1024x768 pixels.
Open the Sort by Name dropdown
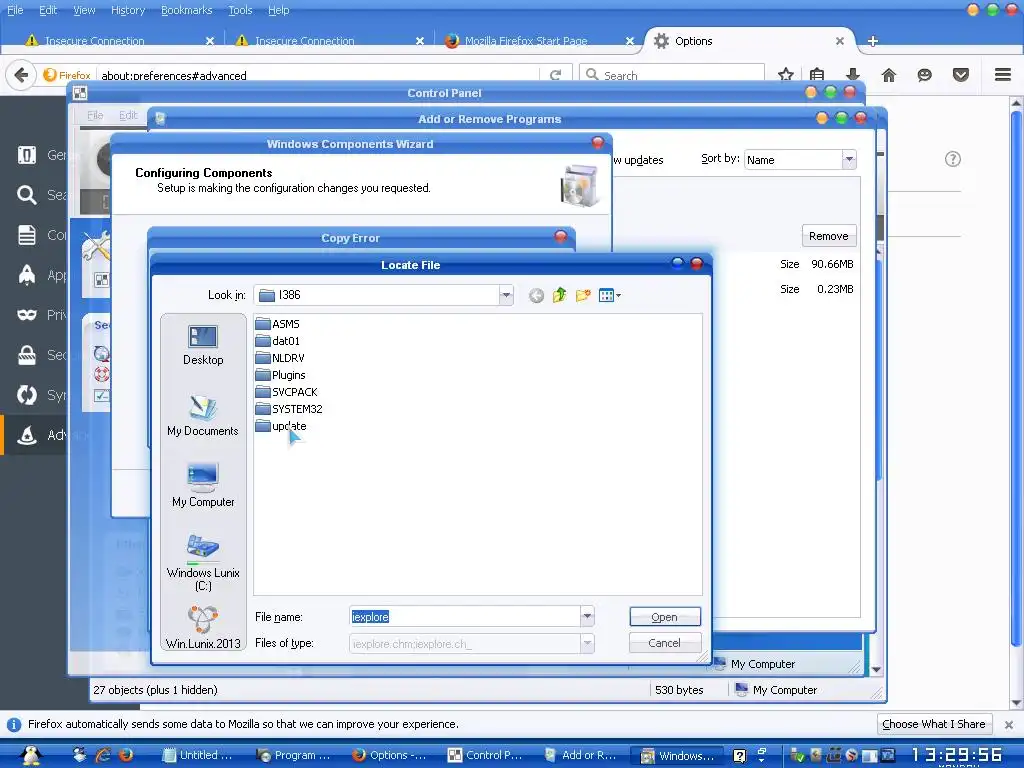pos(848,159)
